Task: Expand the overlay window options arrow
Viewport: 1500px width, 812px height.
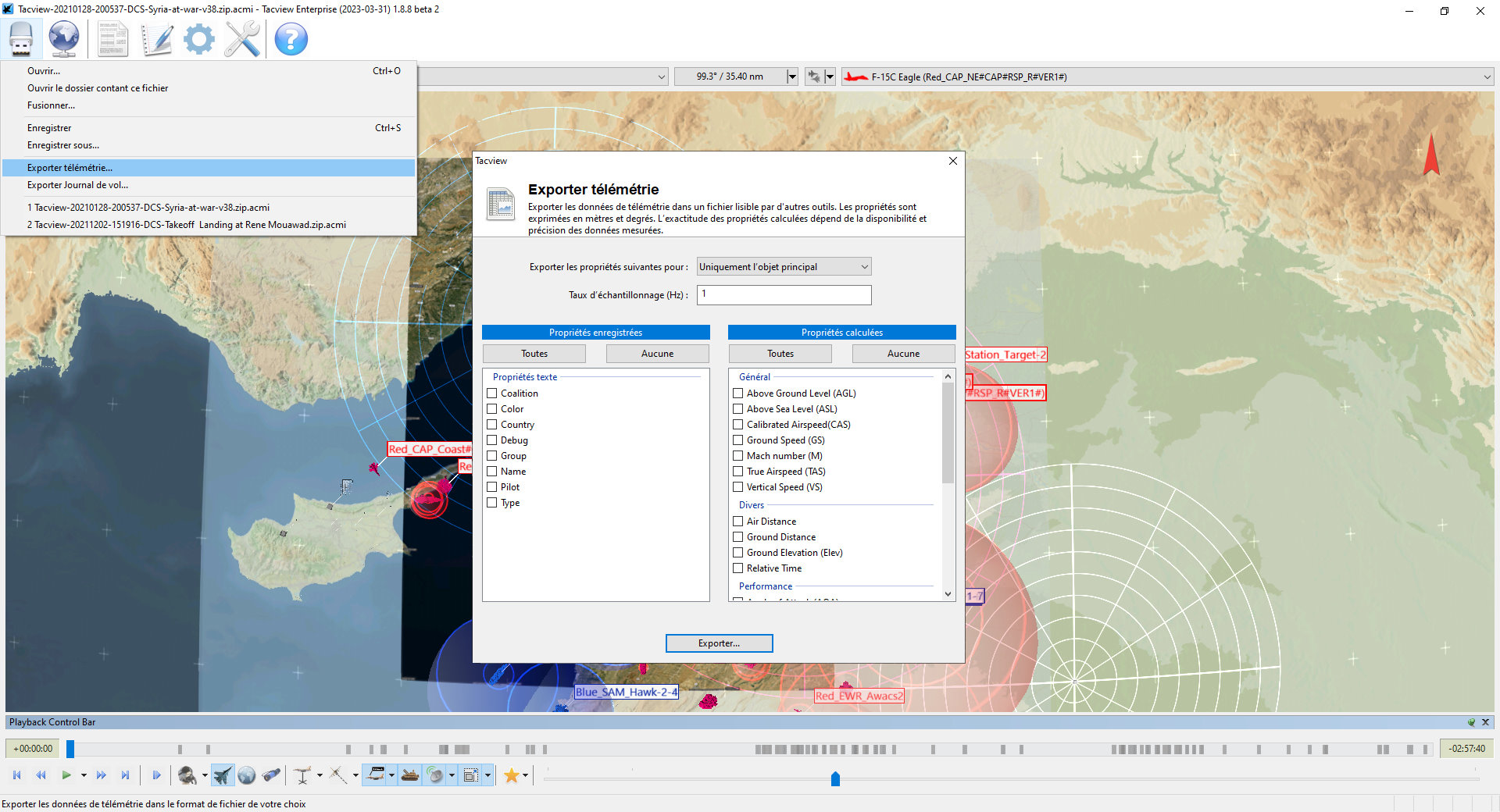Action: (487, 775)
